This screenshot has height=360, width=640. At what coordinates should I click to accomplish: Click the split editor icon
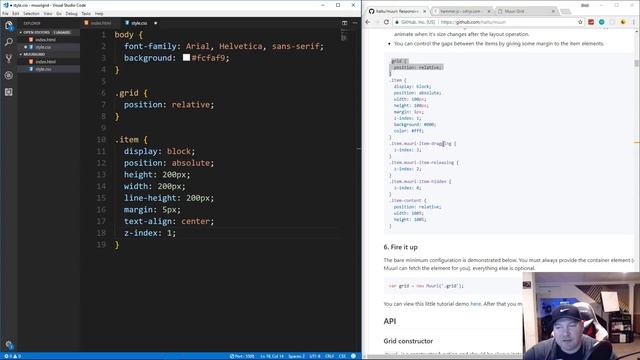[344, 23]
